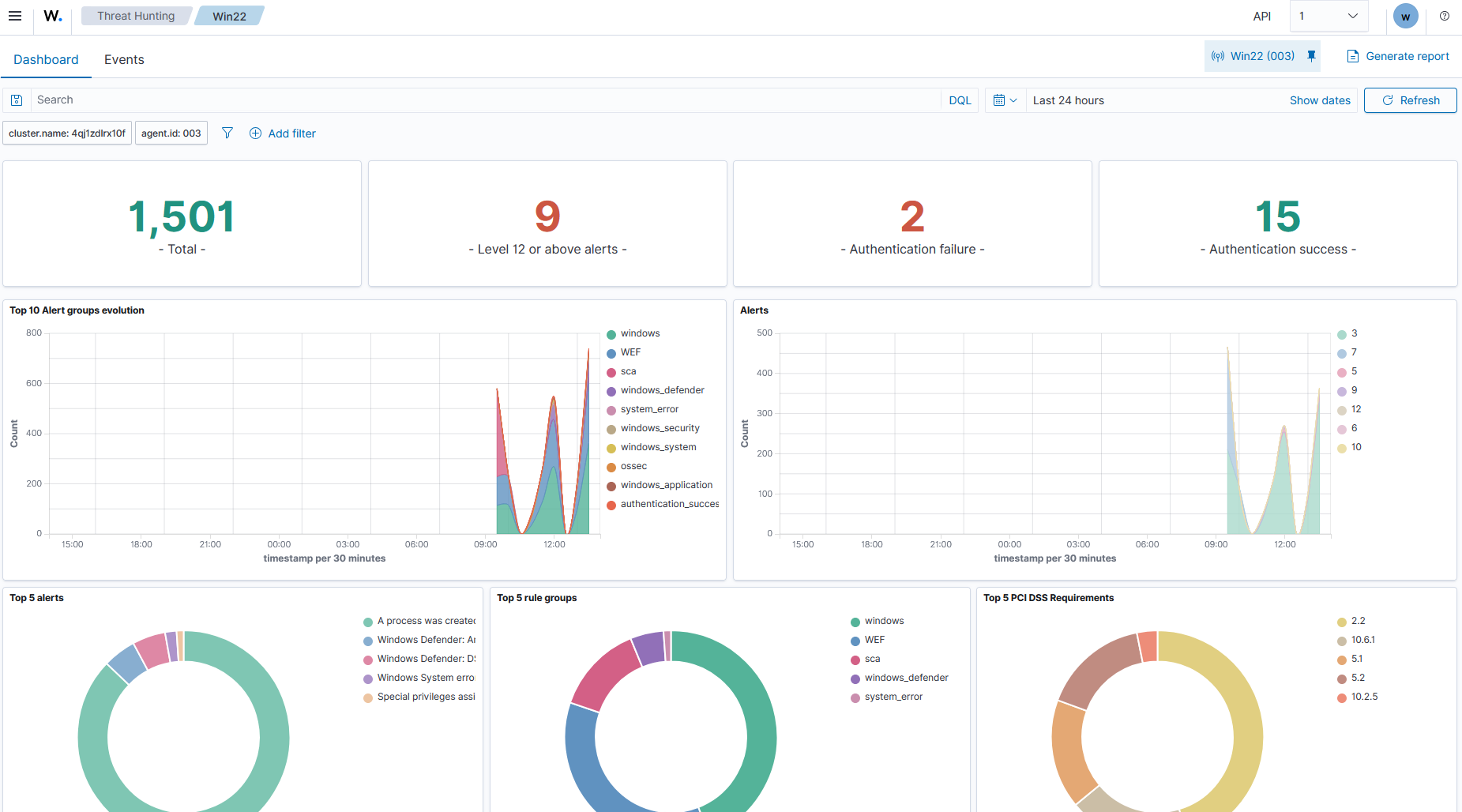
Task: Open the hamburger navigation menu
Action: (x=15, y=16)
